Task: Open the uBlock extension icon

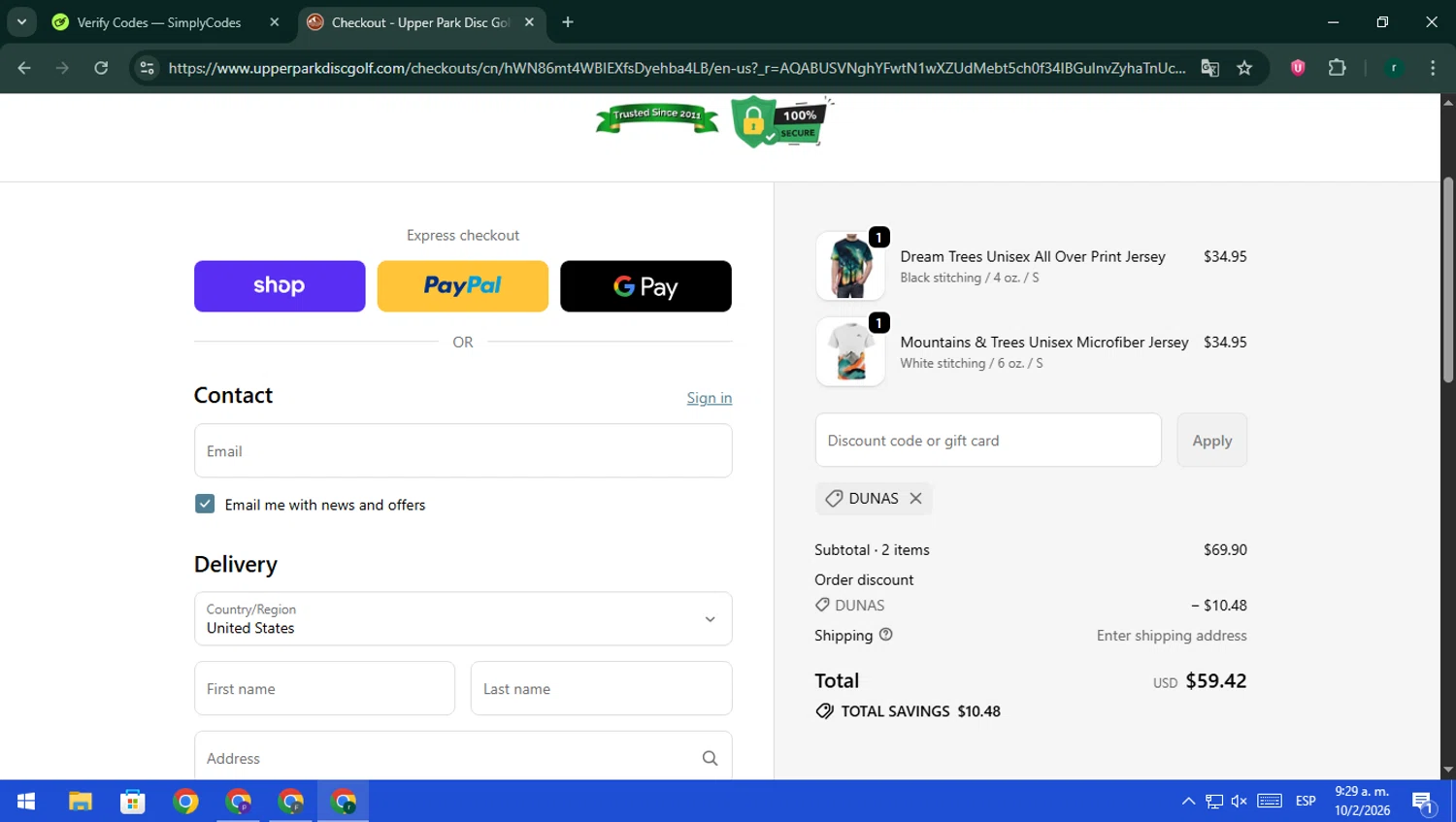Action: [x=1298, y=68]
